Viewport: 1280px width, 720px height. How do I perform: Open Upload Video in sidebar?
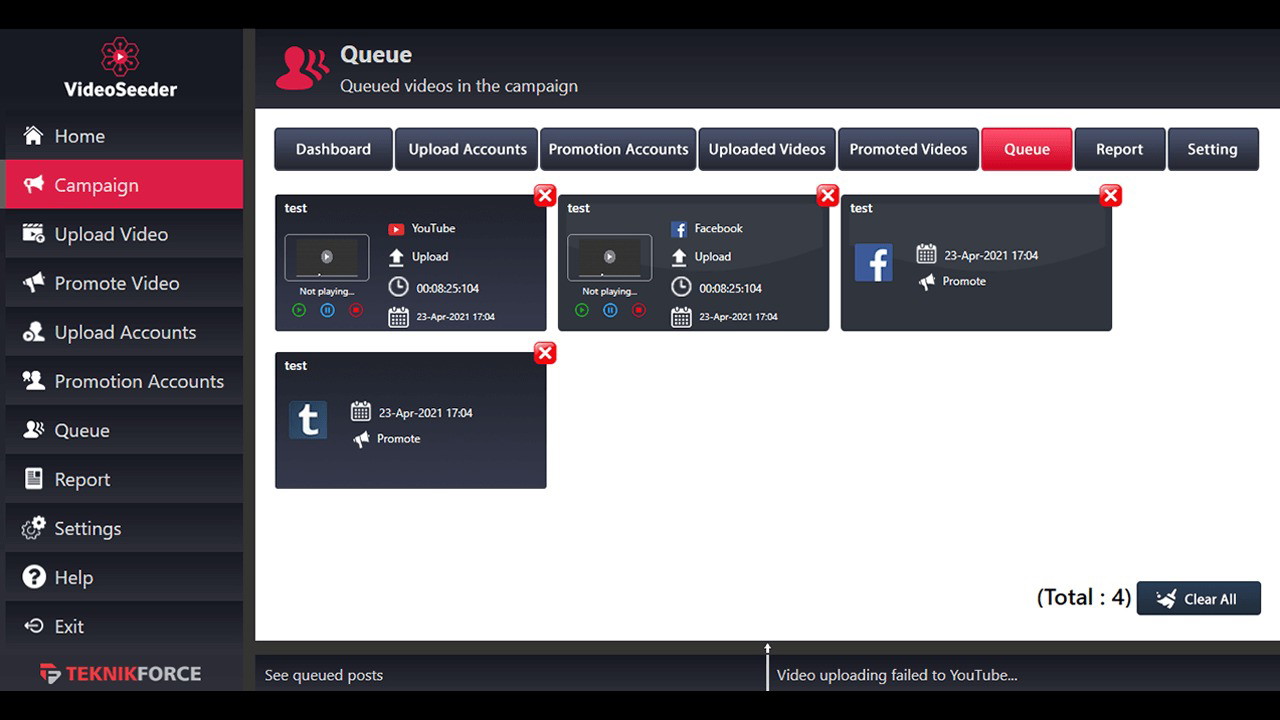click(x=110, y=234)
